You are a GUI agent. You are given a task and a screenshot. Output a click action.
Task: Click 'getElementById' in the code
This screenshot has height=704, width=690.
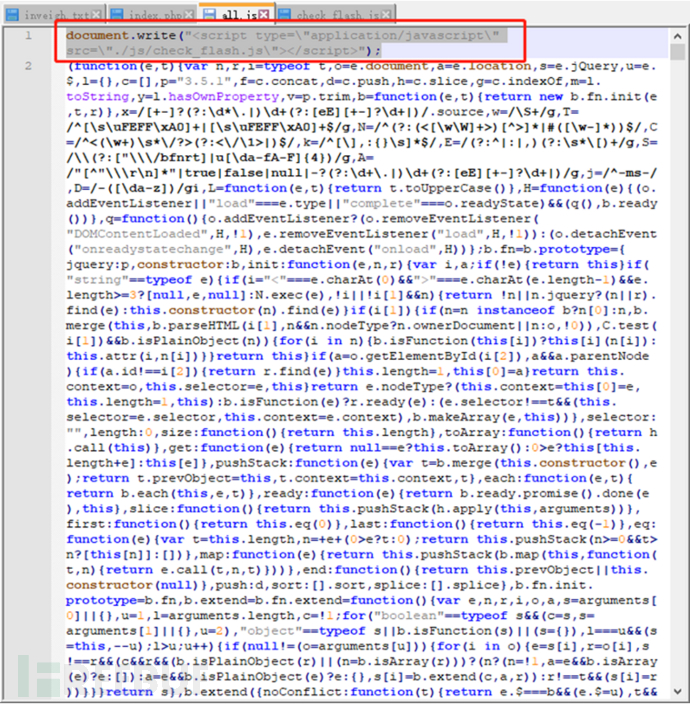[x=420, y=356]
